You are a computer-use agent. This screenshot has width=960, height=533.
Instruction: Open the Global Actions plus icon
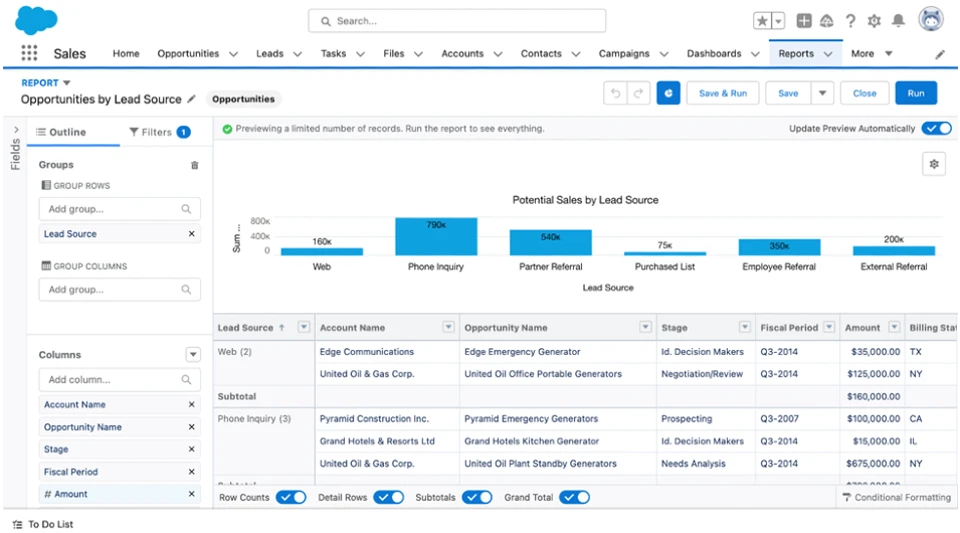tap(804, 21)
